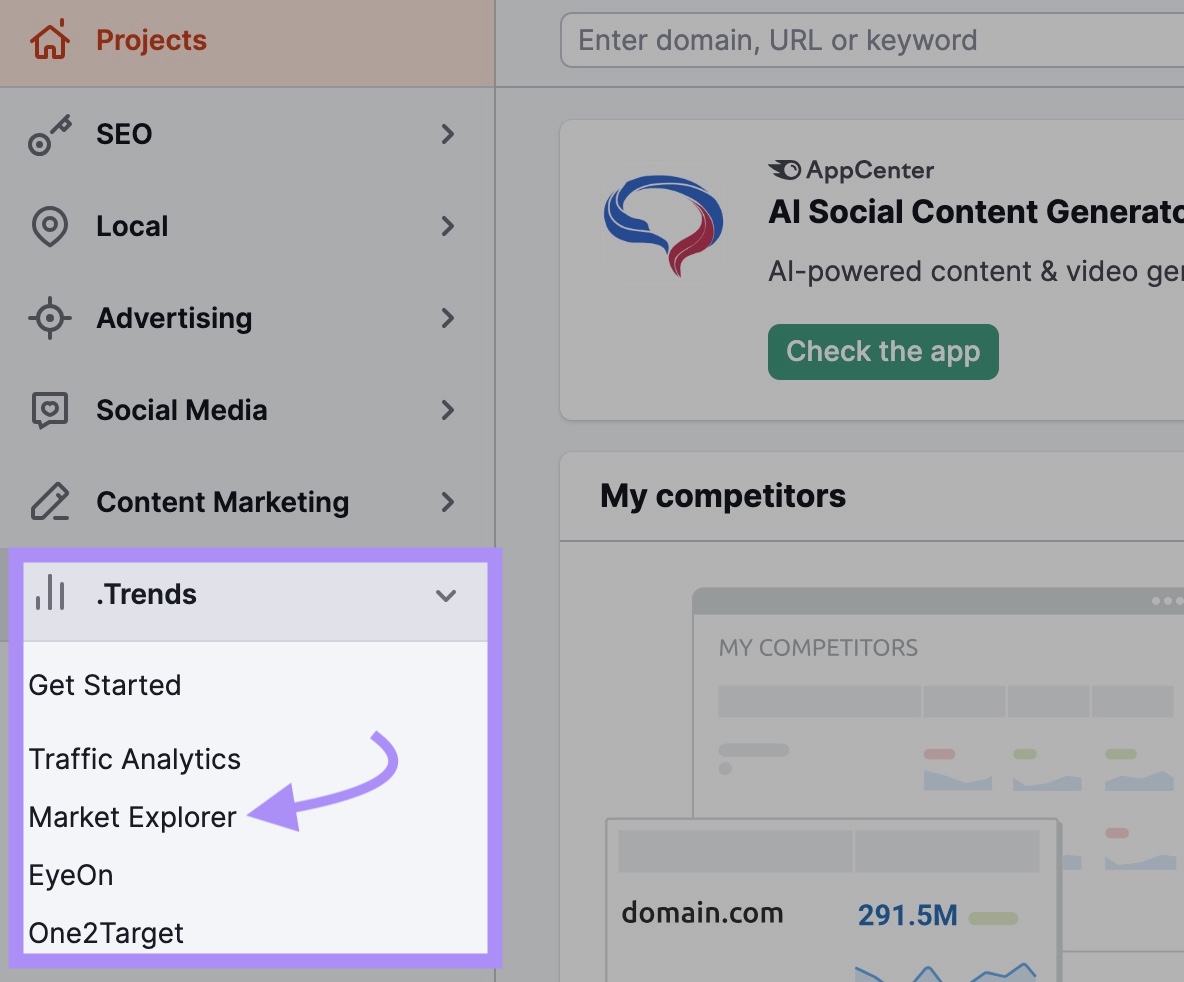Collapse the .Trends section chevron

pos(446,594)
